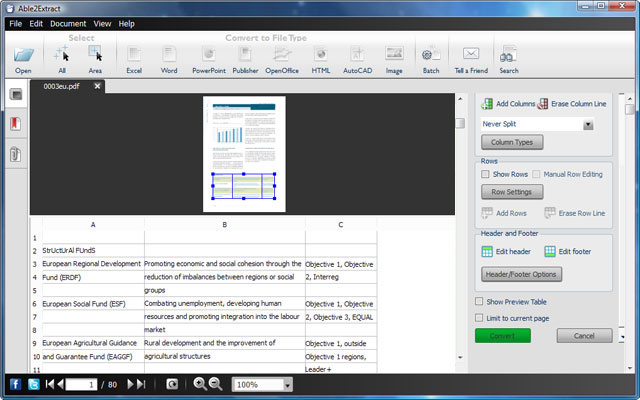This screenshot has width=640, height=400.
Task: Go to last page
Action: 141,384
